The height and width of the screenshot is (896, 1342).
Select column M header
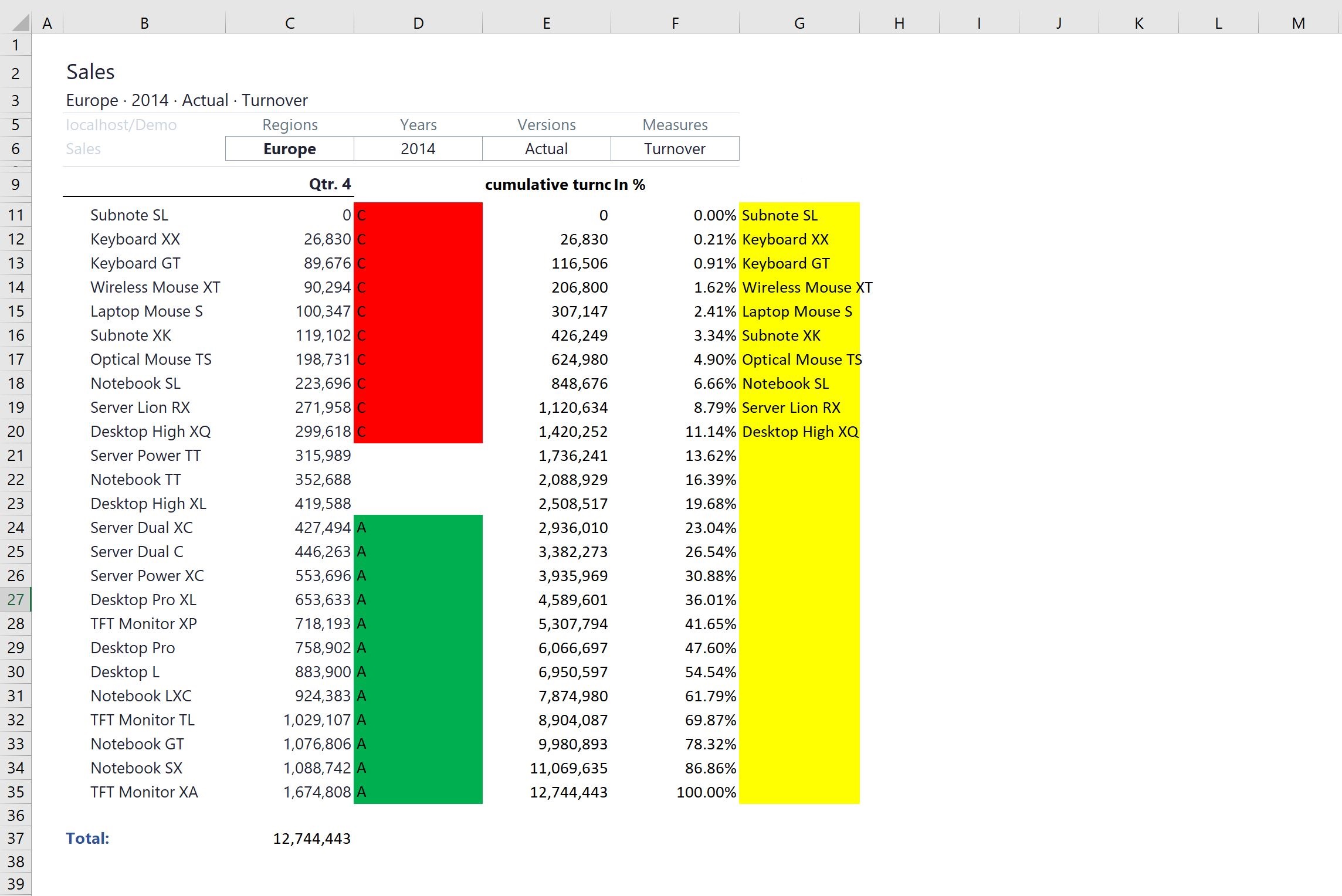click(1299, 23)
